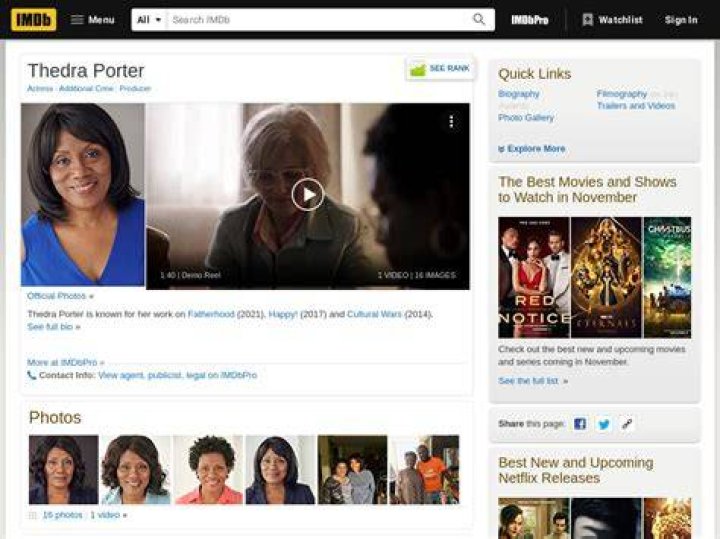Open the Red Notice poster
Screen dimensions: 720x539
(x=534, y=278)
